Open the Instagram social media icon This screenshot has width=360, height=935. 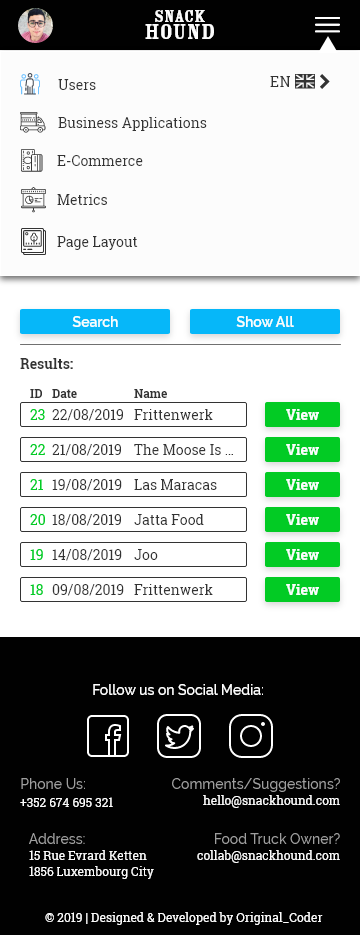pyautogui.click(x=251, y=736)
